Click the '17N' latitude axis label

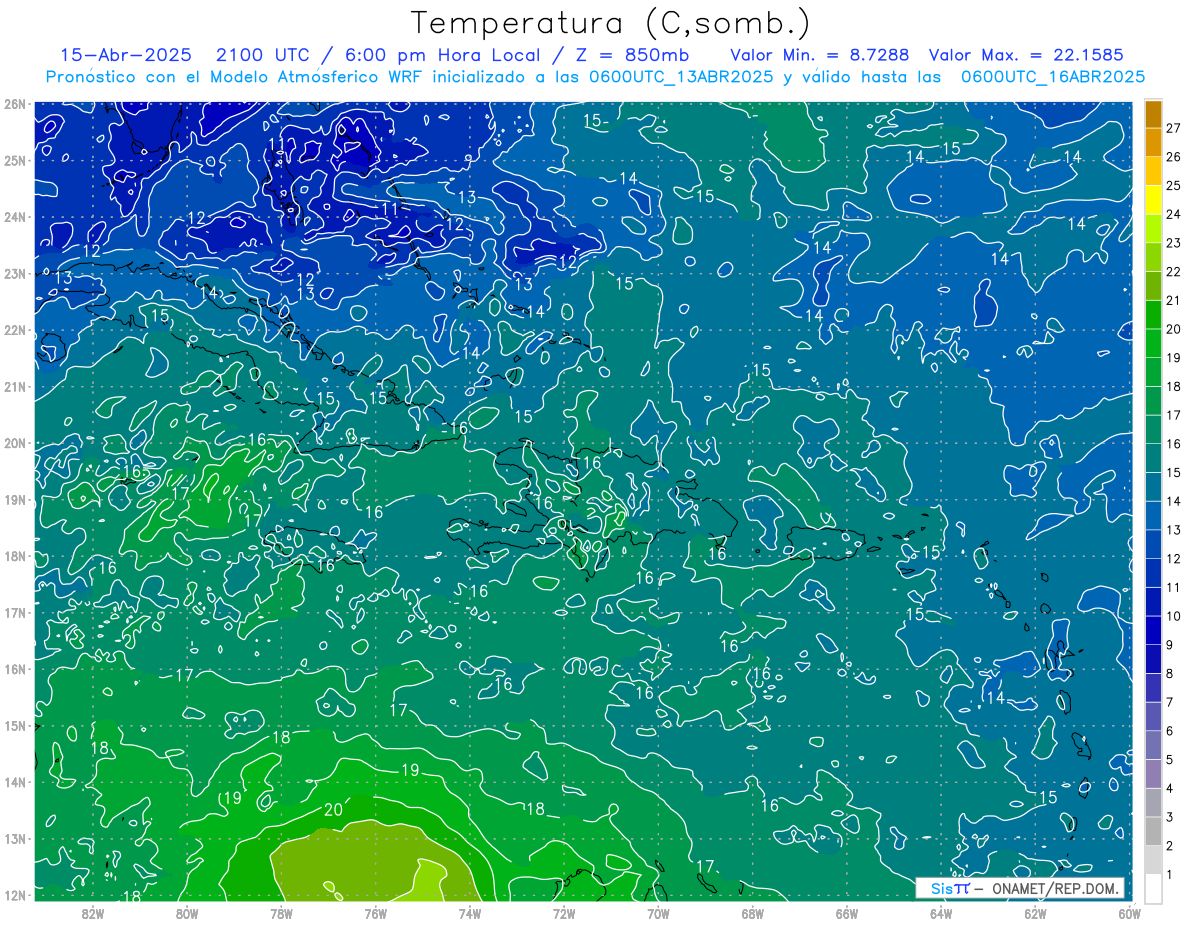(14, 612)
